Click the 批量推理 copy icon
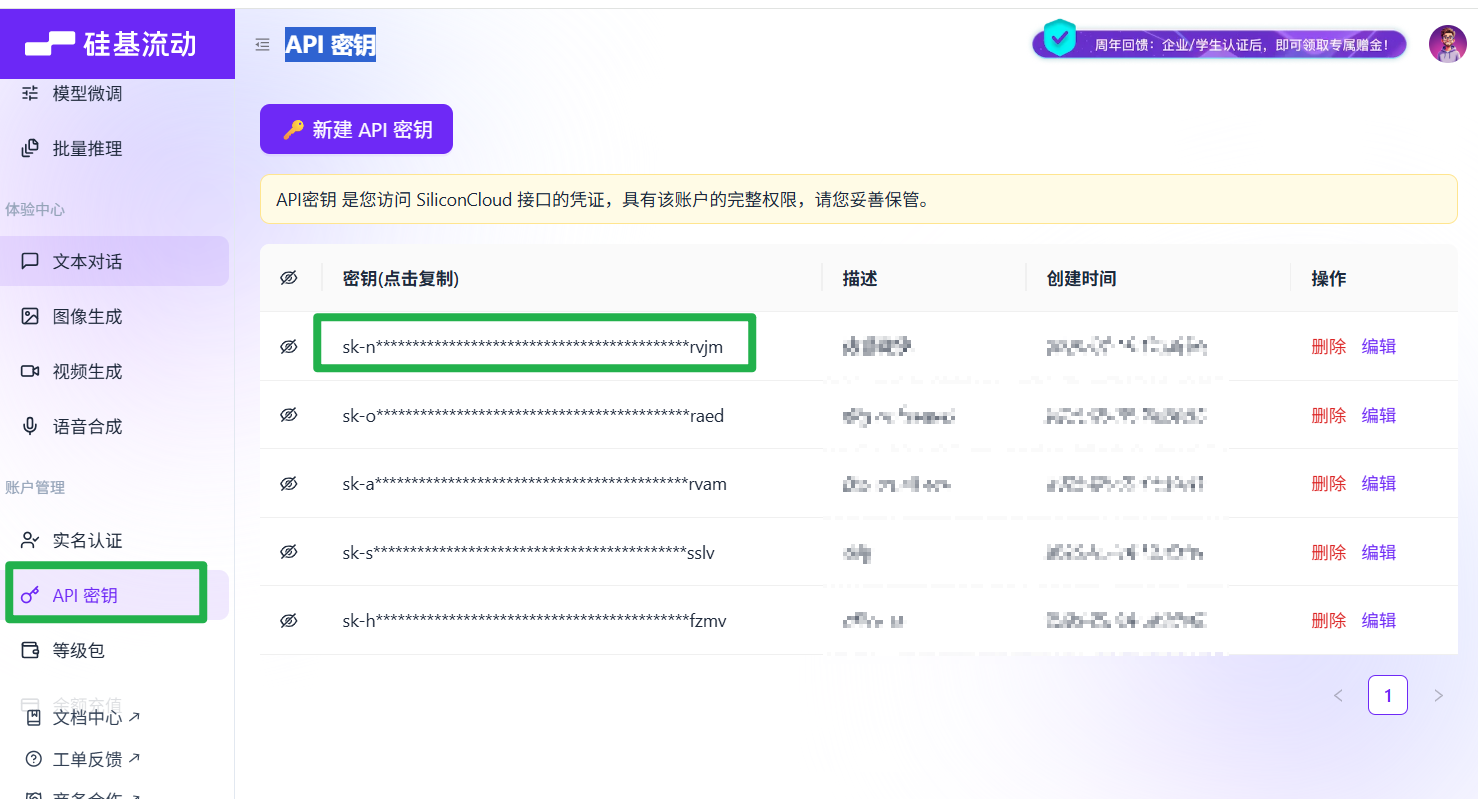 click(x=31, y=148)
